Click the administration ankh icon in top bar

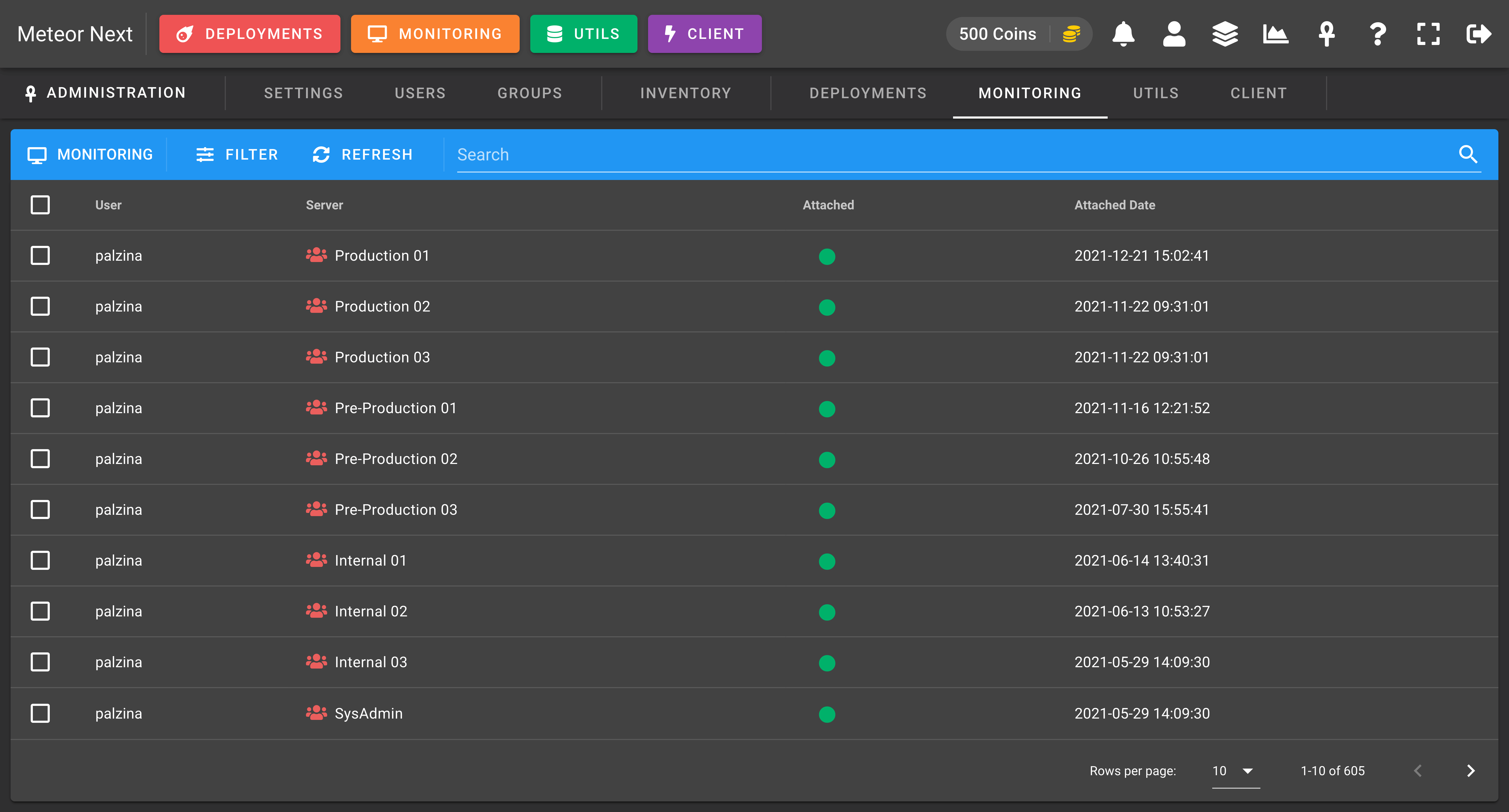1326,34
